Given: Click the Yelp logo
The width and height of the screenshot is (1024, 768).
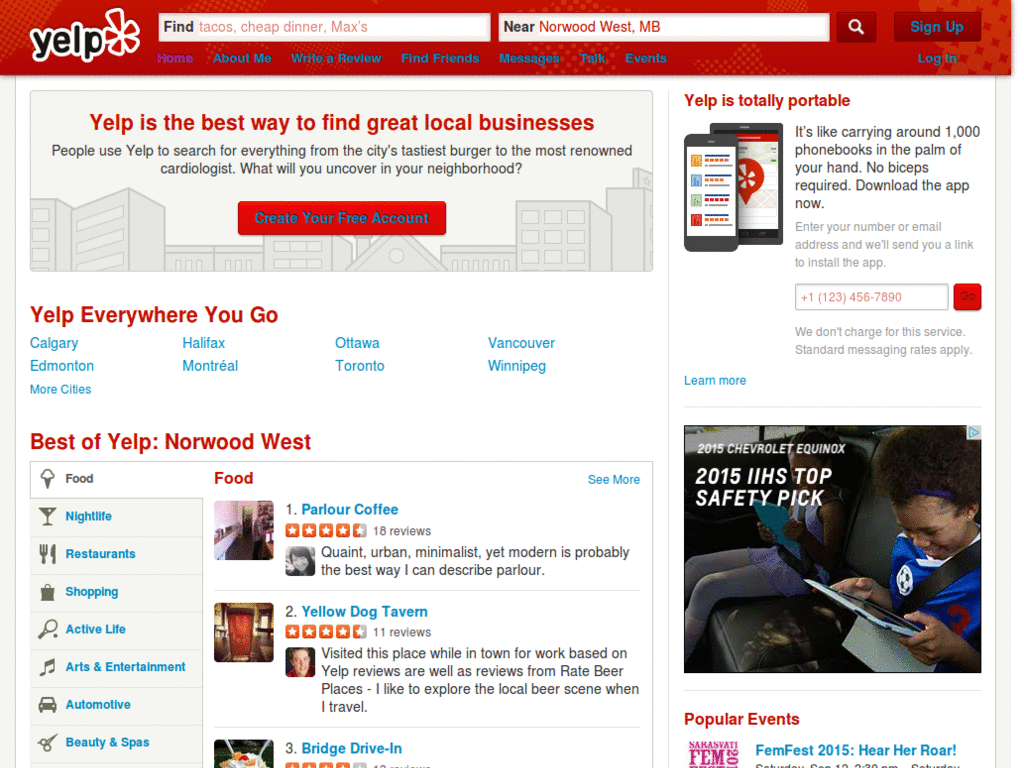Looking at the screenshot, I should pyautogui.click(x=85, y=37).
